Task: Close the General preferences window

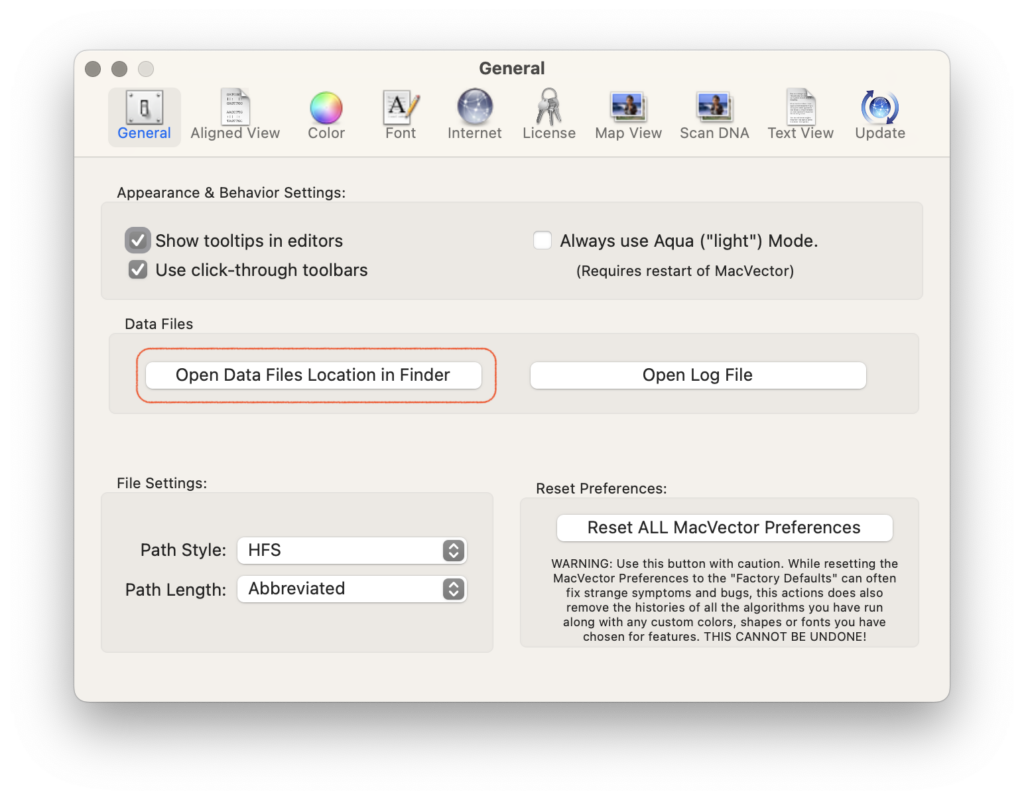Action: [x=93, y=69]
